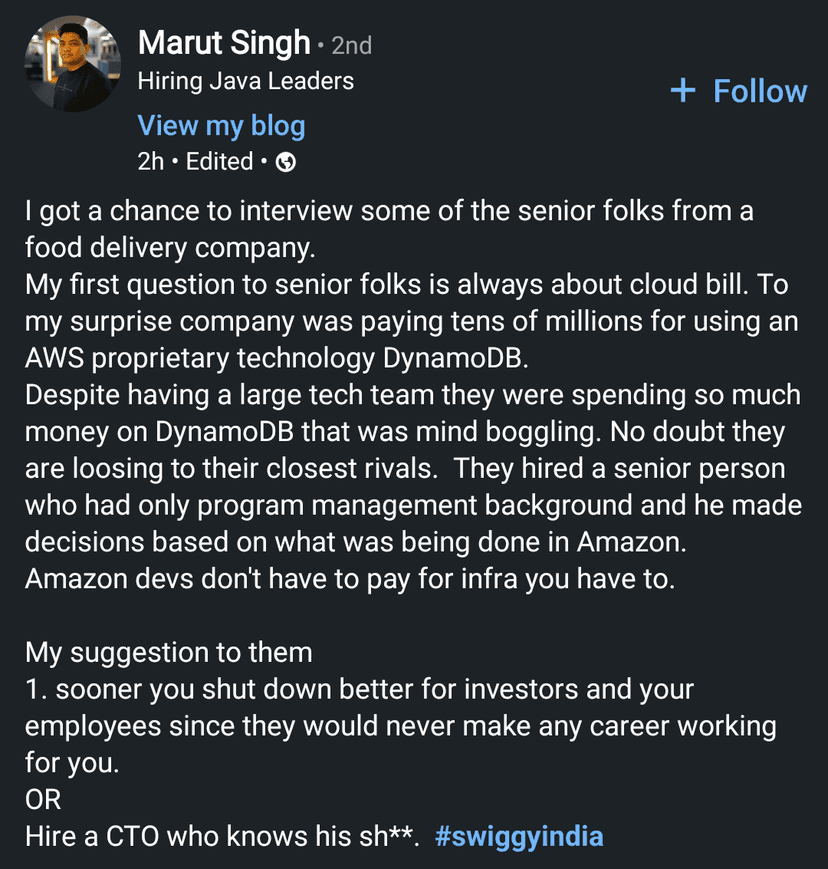This screenshot has height=869, width=828.
Task: Click the line about Amazon devs and infra
Action: click(x=350, y=579)
